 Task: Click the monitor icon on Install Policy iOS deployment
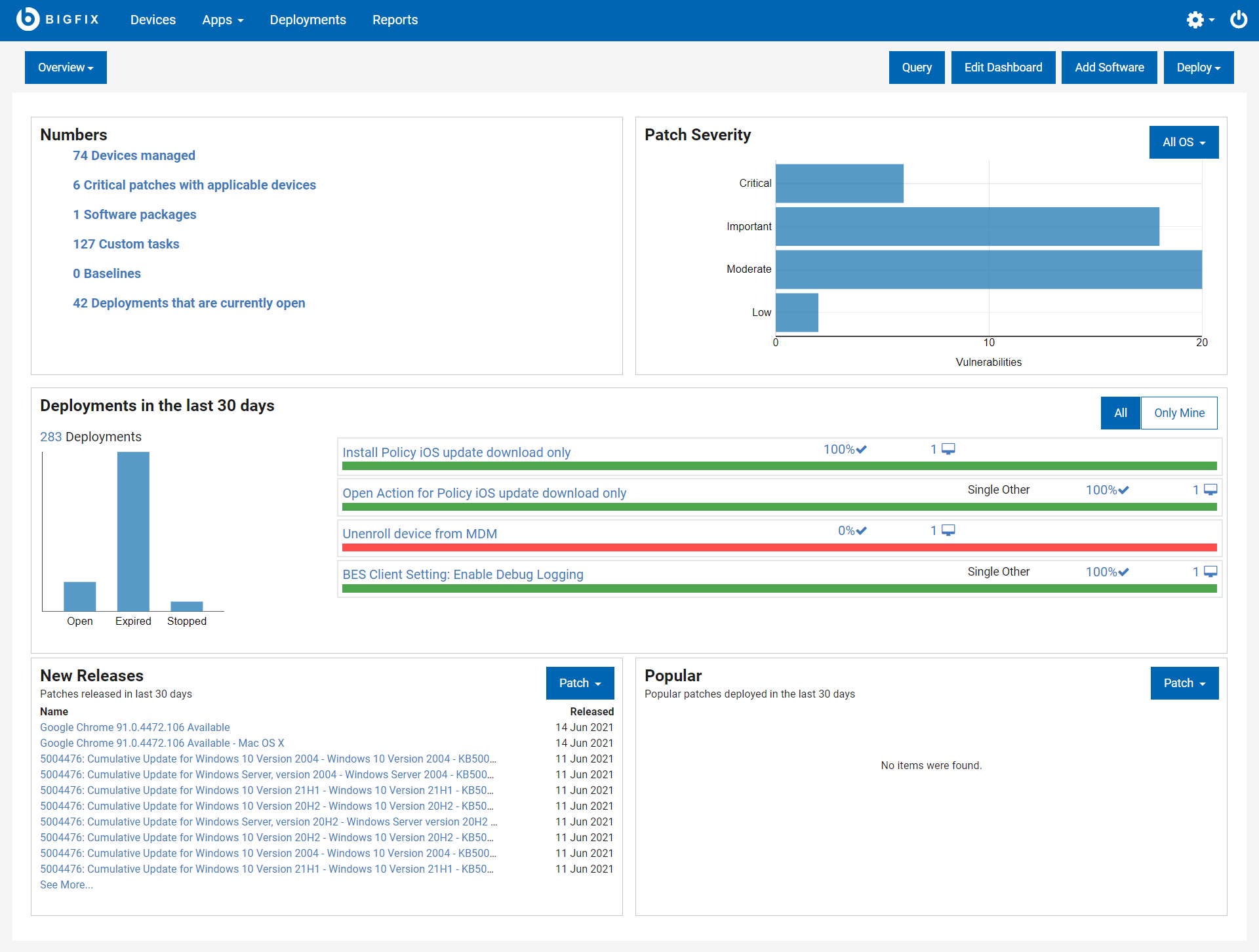947,448
